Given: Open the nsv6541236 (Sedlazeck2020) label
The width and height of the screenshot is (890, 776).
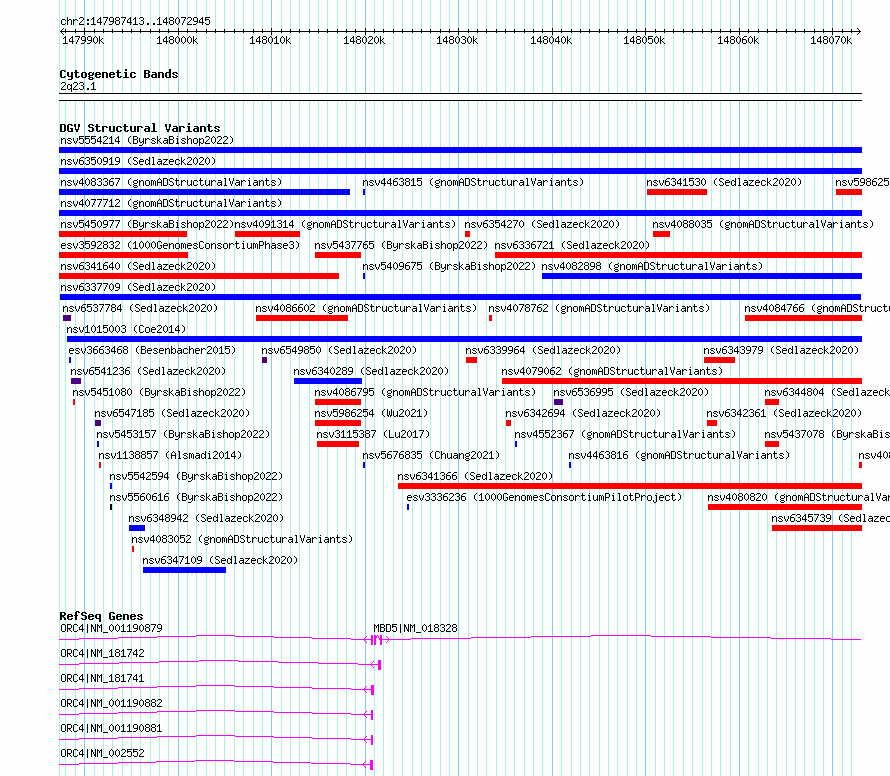Looking at the screenshot, I should [148, 371].
